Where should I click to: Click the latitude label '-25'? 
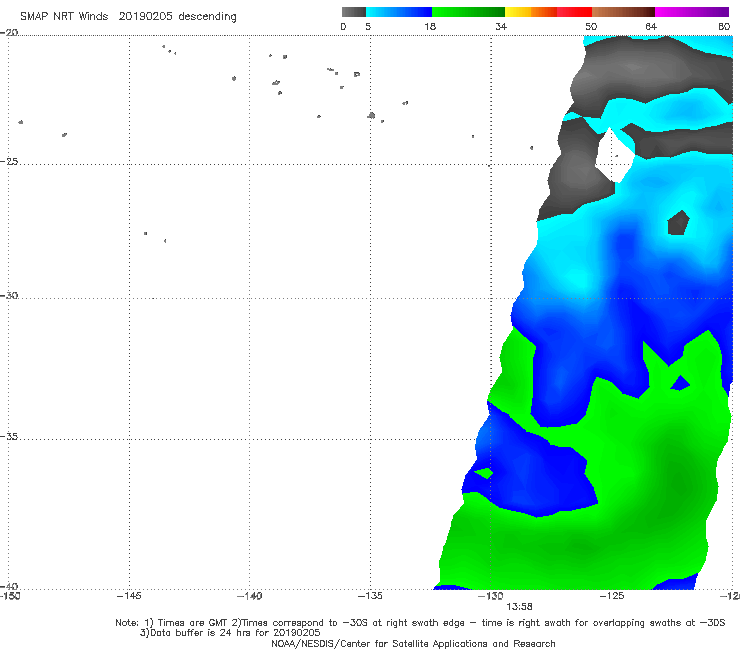point(9,161)
